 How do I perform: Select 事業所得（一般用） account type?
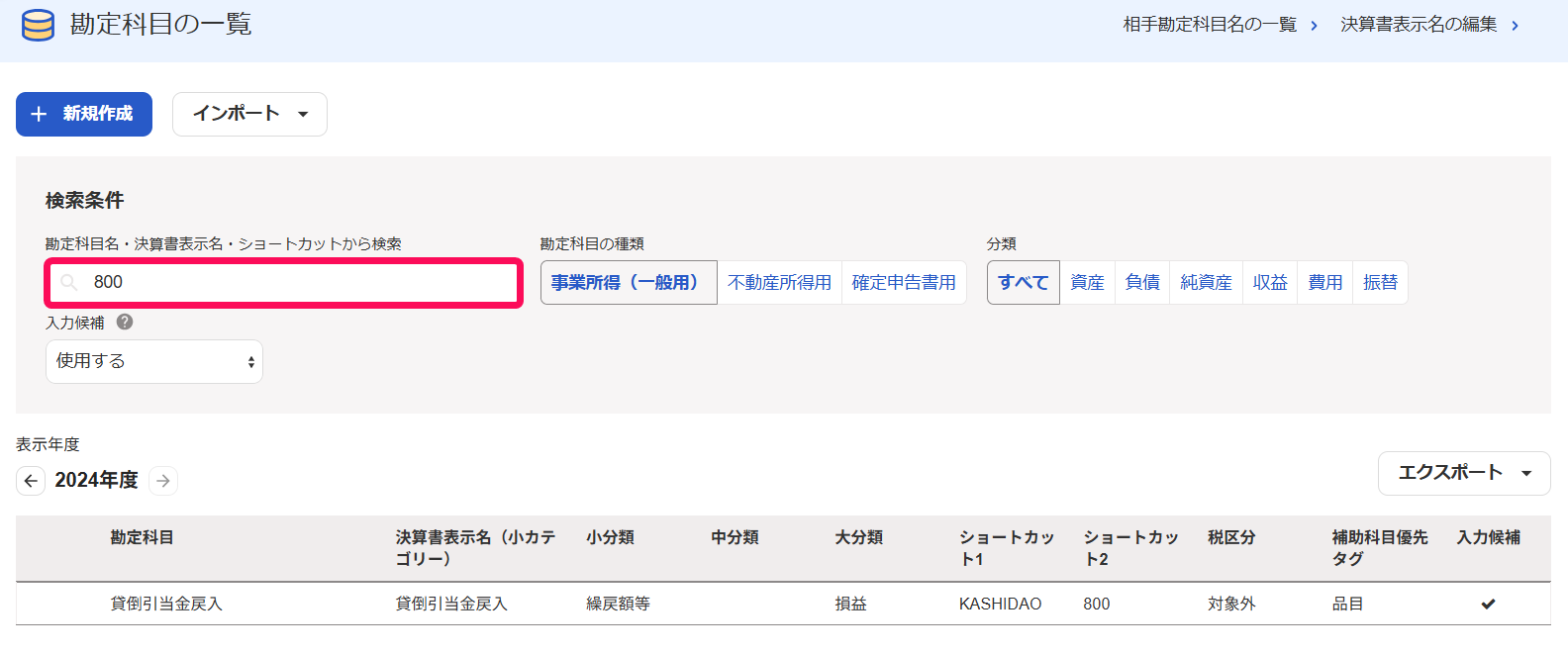[629, 283]
